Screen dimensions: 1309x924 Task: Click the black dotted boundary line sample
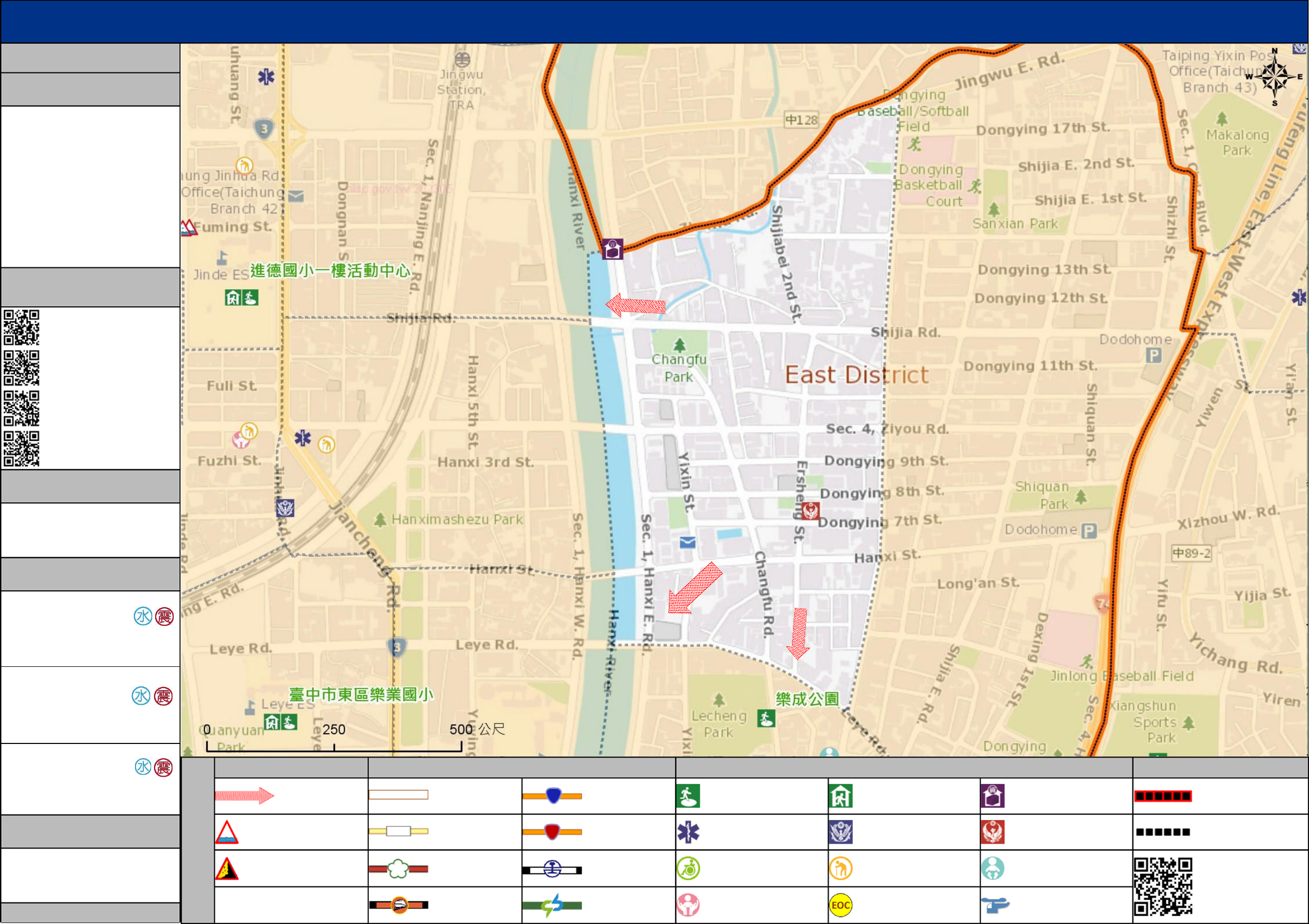pyautogui.click(x=1163, y=832)
